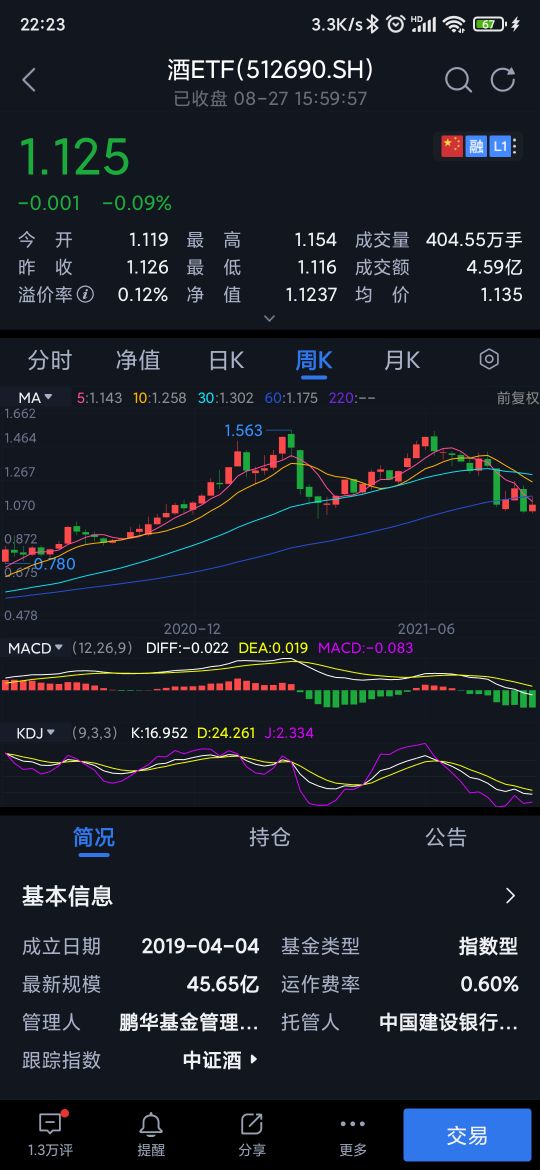Open the three-dot menu beside L1
Screen dimensions: 540x1170
515,146
